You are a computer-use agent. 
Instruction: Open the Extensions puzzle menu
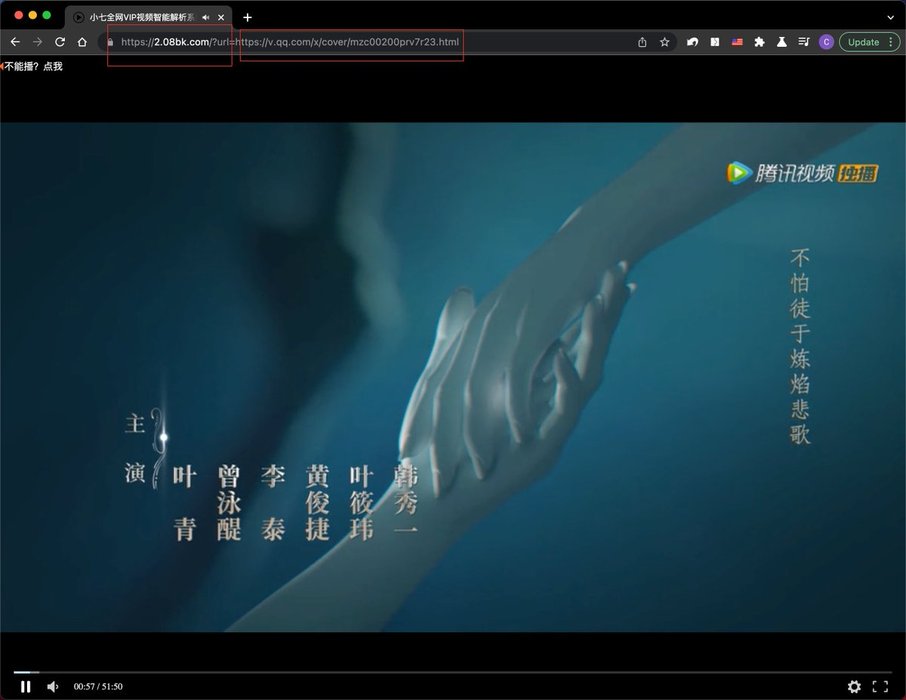click(x=759, y=42)
